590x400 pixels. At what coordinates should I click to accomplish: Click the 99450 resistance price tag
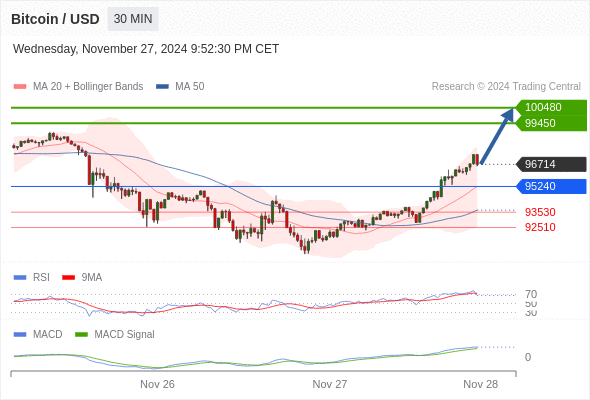[x=551, y=123]
